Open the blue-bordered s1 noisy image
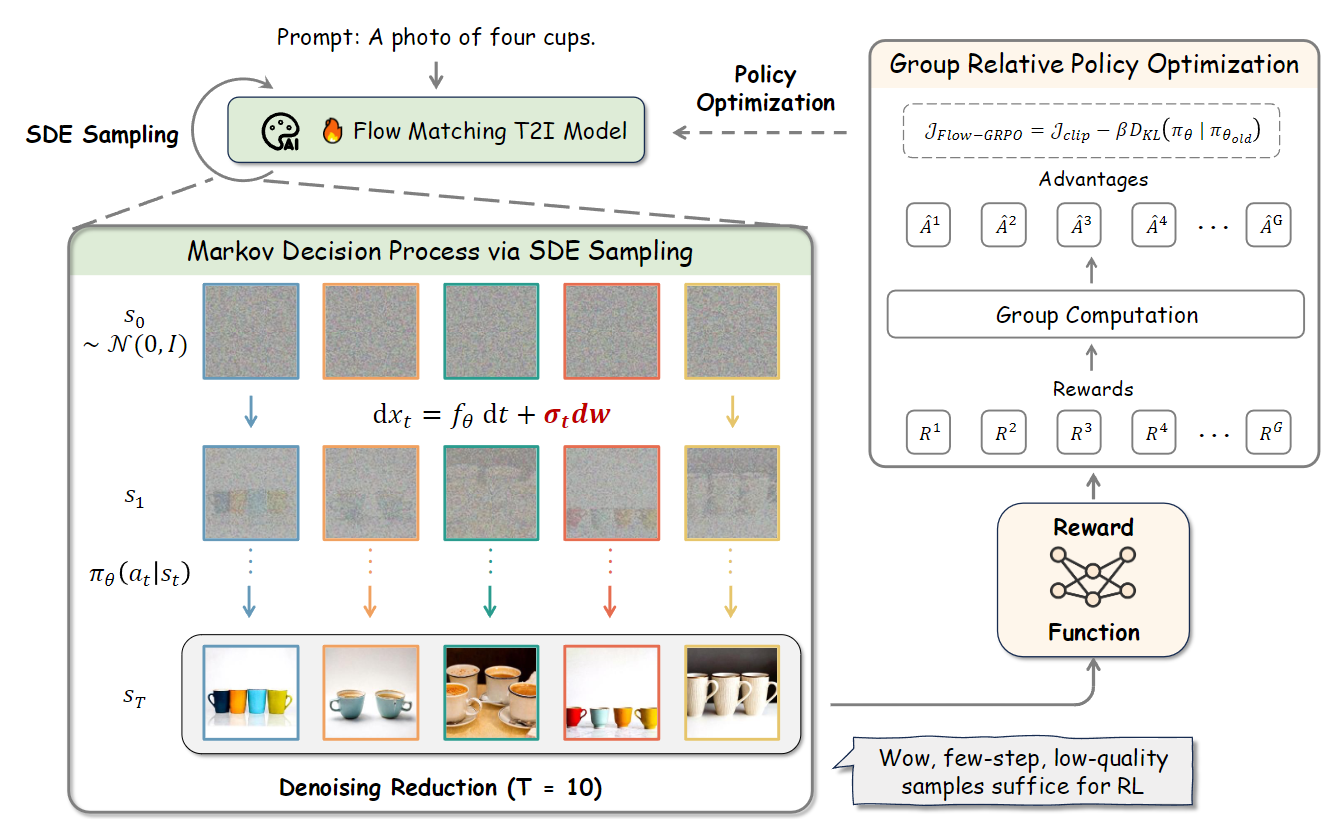The width and height of the screenshot is (1343, 830). pos(251,493)
